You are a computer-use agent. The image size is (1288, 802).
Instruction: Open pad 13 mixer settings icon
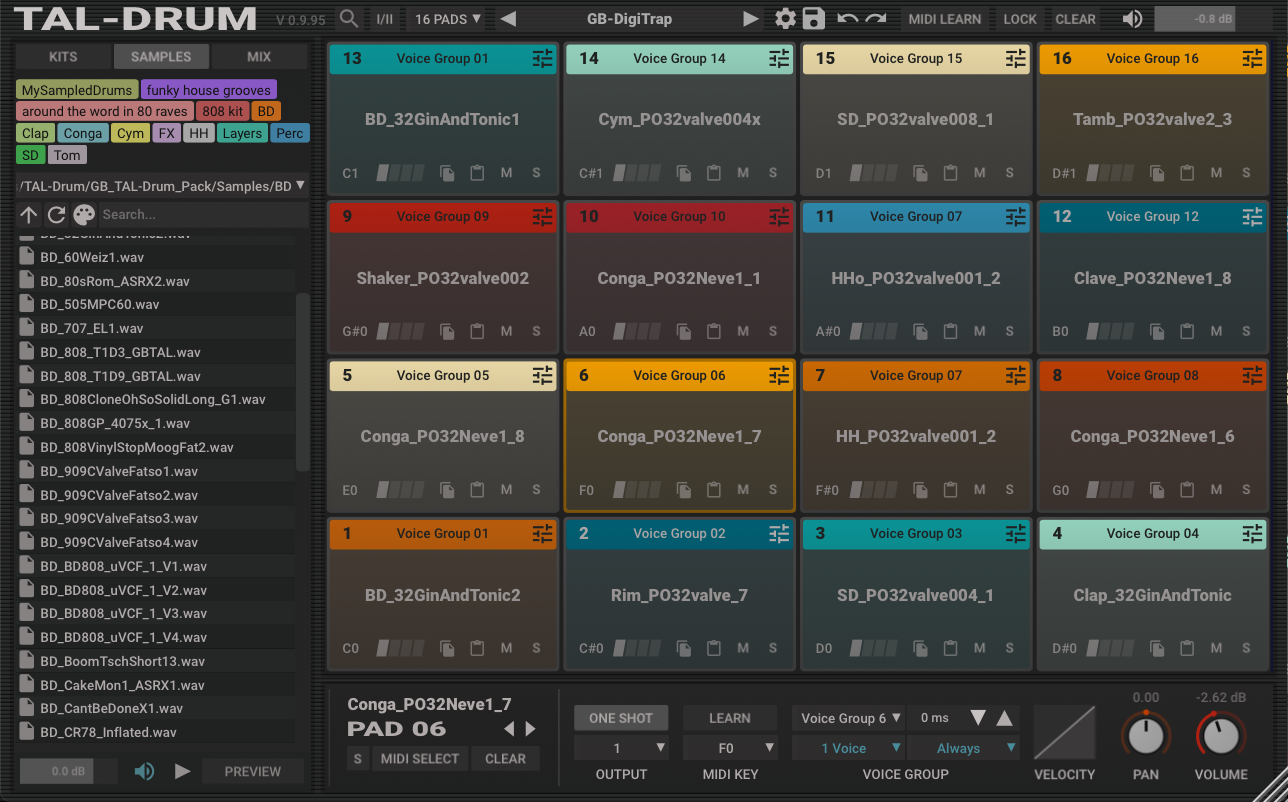point(542,59)
